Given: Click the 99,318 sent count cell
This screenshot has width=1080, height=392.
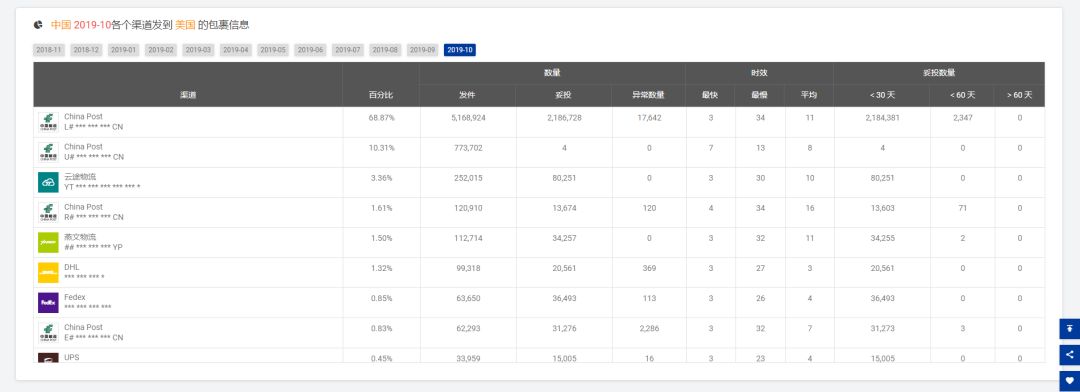Looking at the screenshot, I should pyautogui.click(x=468, y=268).
